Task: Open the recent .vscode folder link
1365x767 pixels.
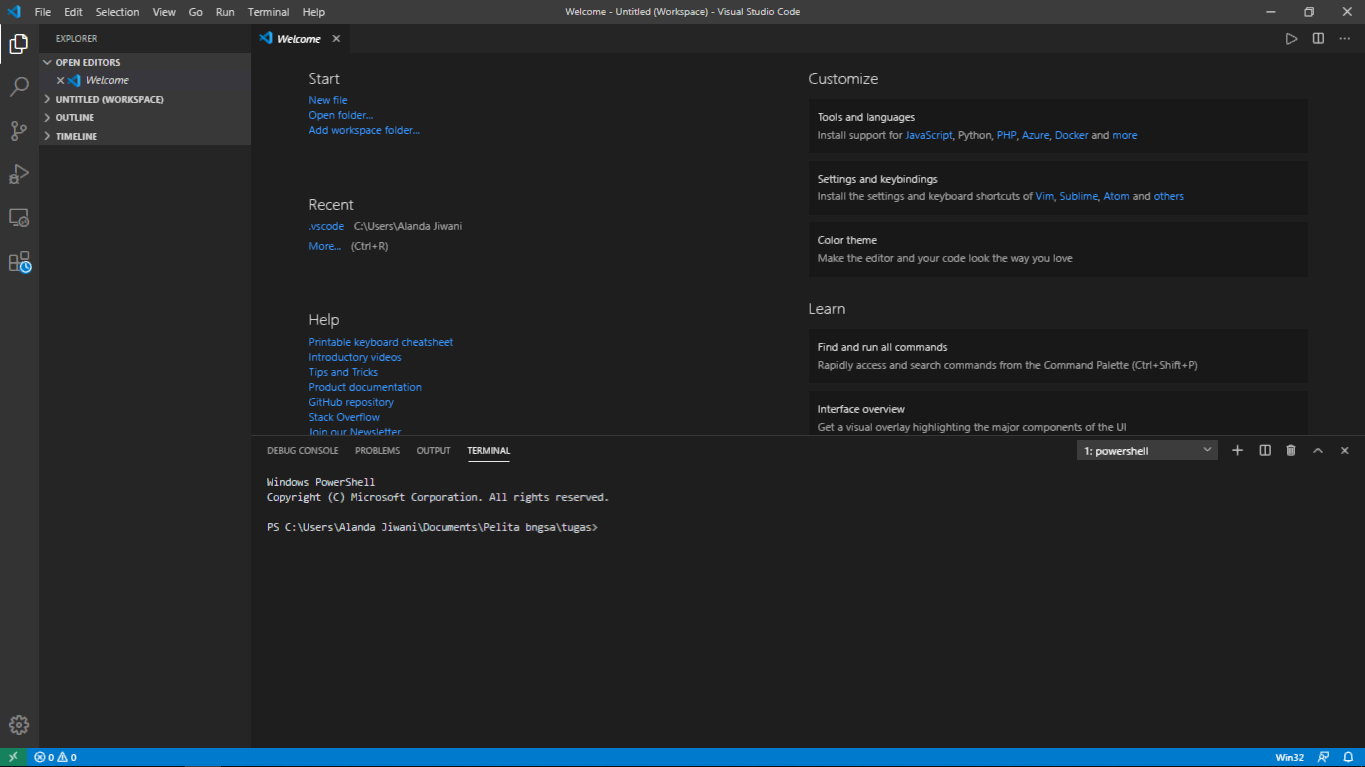Action: pos(326,226)
